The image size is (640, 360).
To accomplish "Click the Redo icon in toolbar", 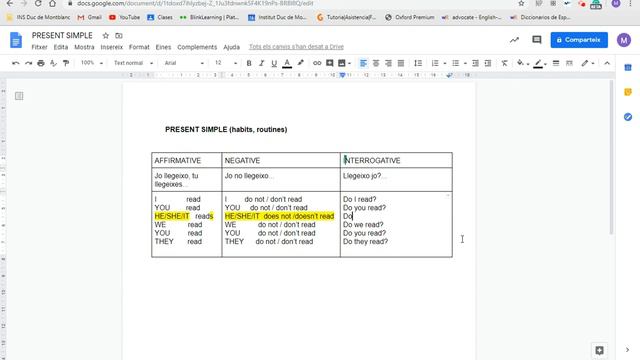I will (28, 63).
